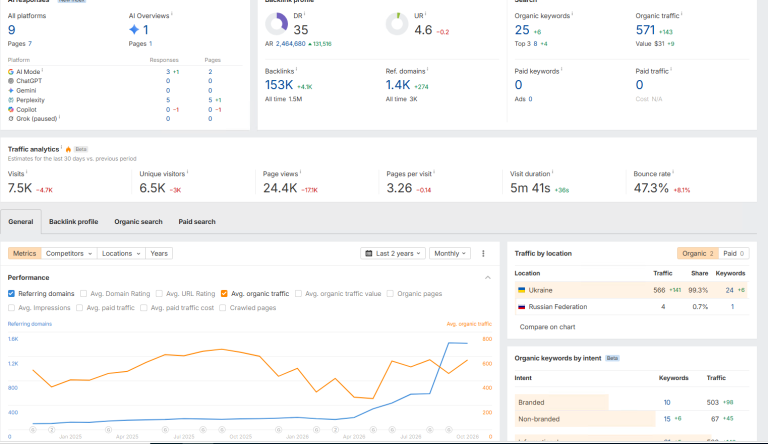Click the Ukraine location link

[540, 290]
